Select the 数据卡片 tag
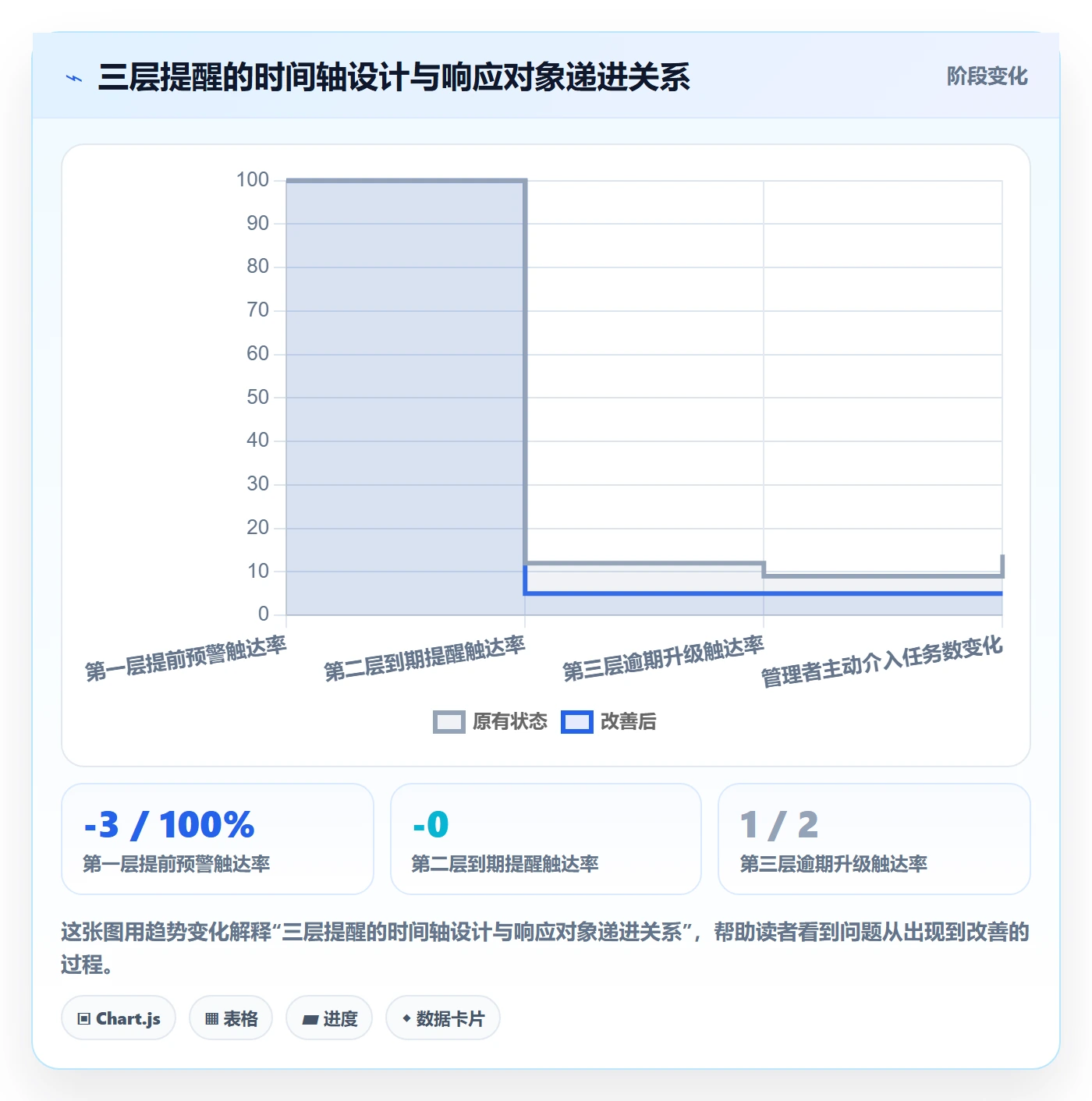 pos(443,1018)
